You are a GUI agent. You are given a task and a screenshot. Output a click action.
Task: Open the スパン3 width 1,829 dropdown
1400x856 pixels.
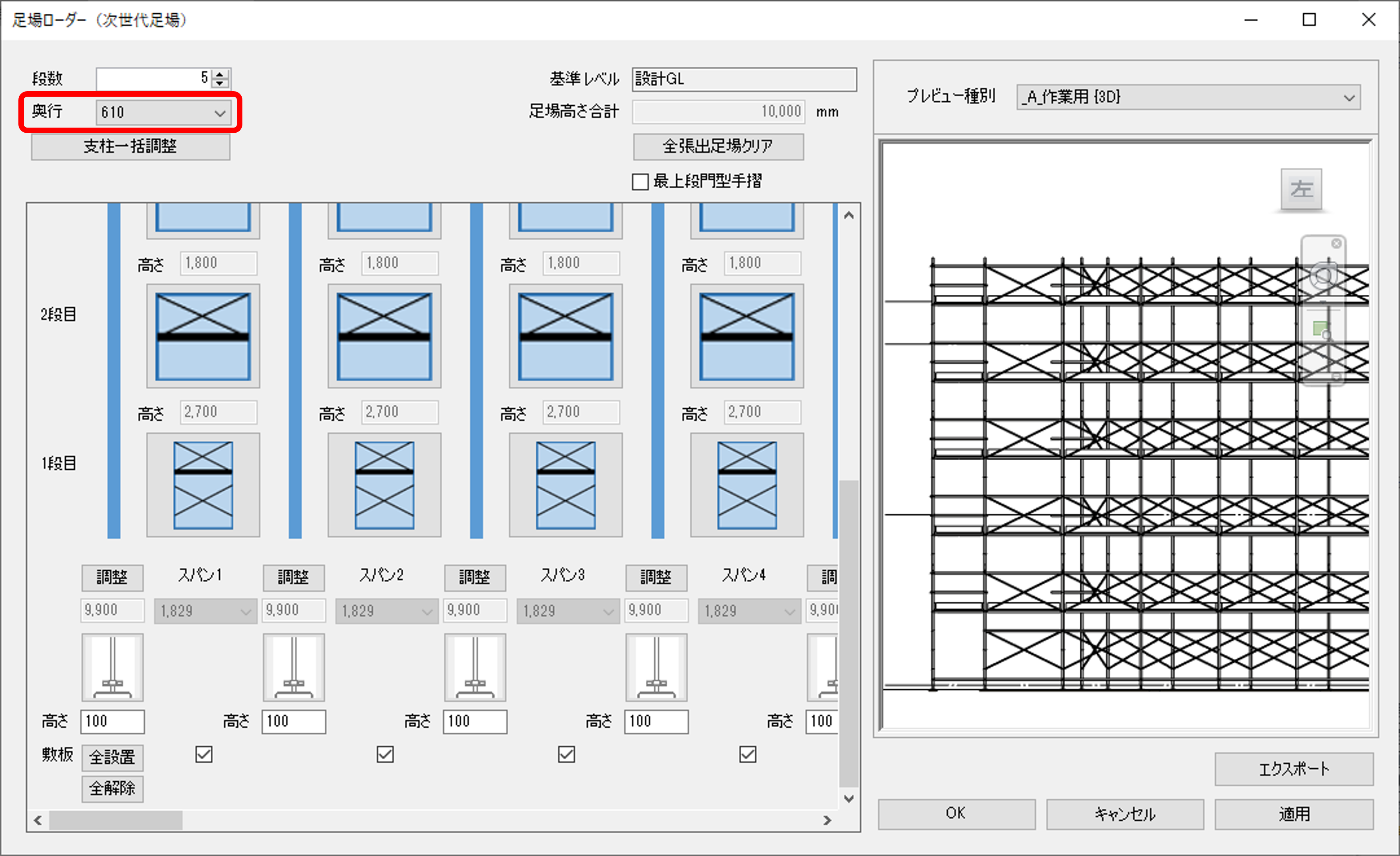568,611
